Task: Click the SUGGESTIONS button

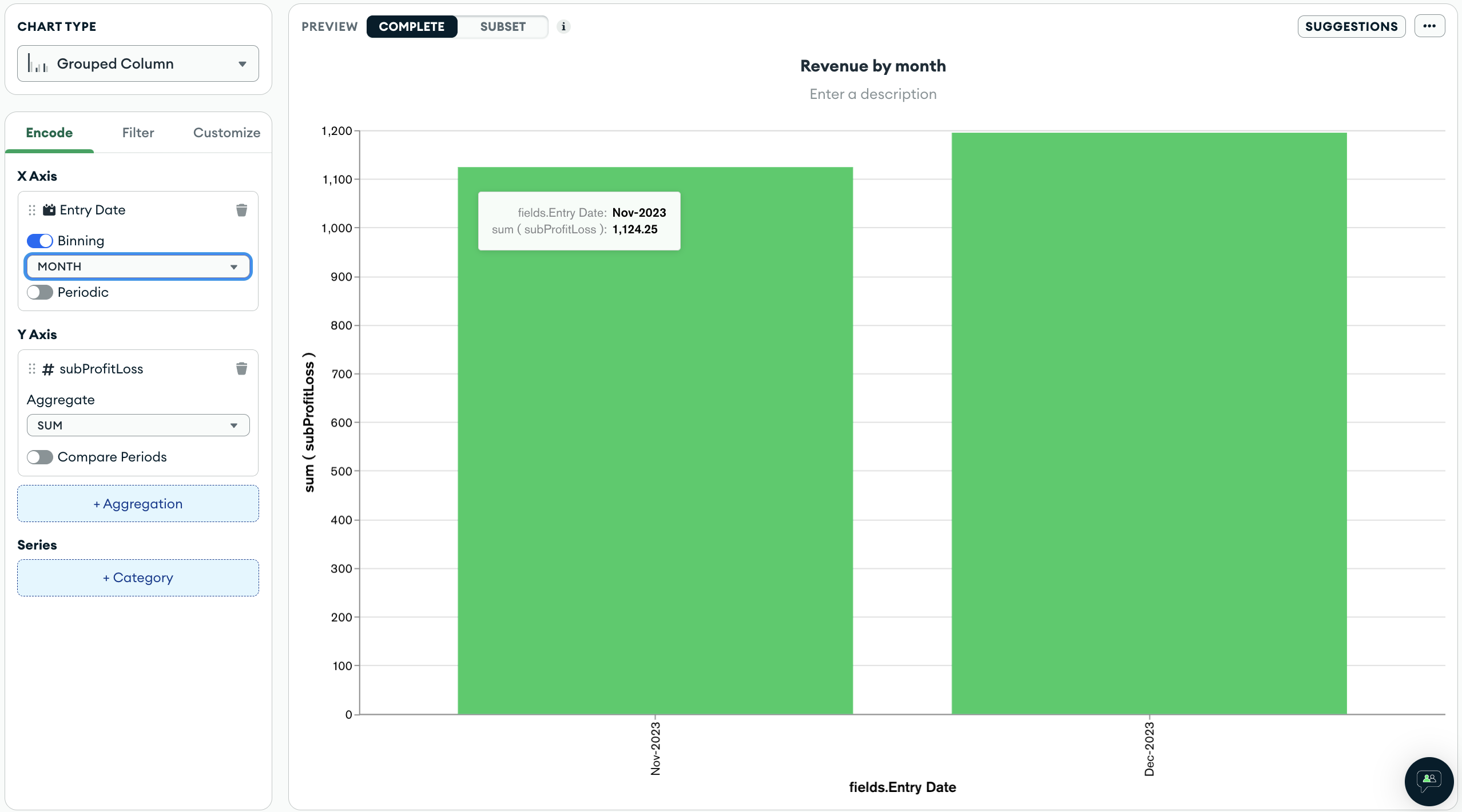Action: point(1351,26)
